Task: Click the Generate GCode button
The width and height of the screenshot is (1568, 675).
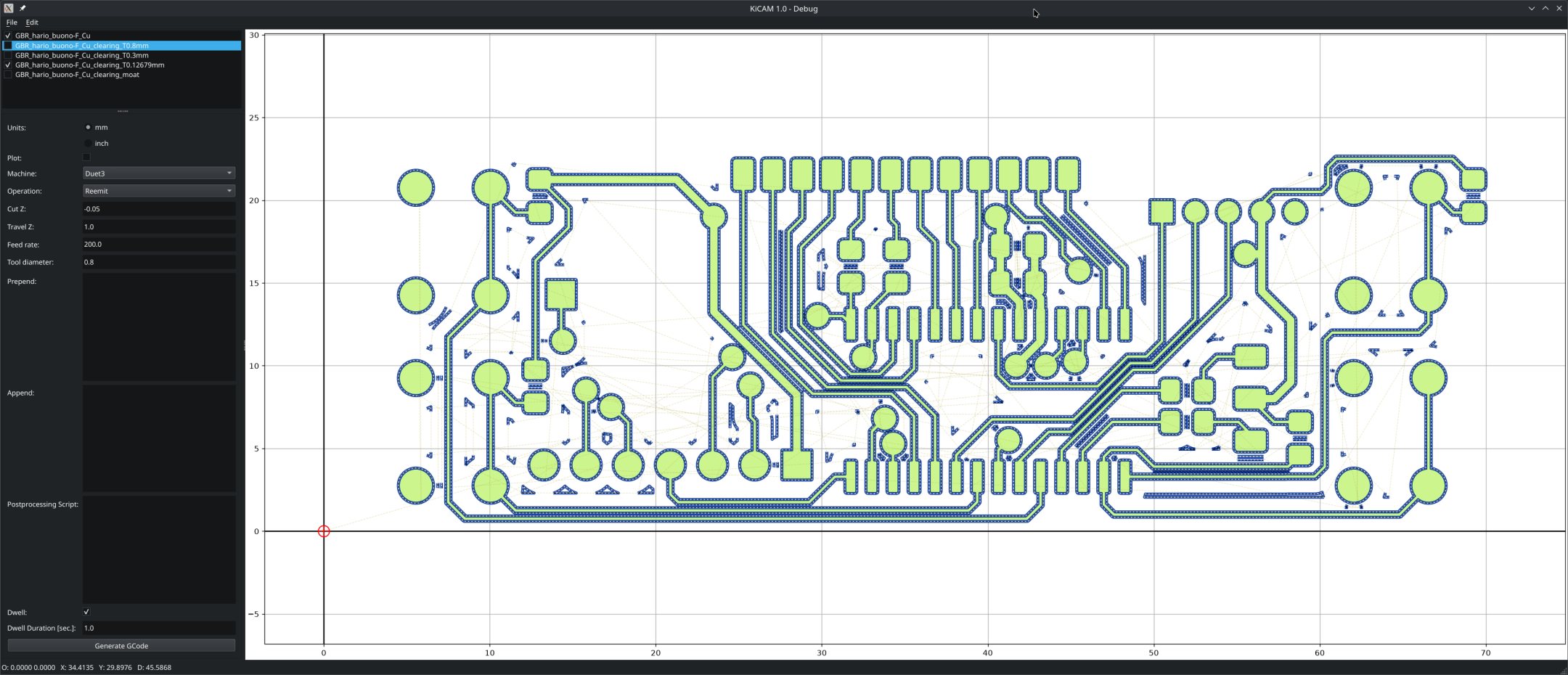Action: pos(121,645)
